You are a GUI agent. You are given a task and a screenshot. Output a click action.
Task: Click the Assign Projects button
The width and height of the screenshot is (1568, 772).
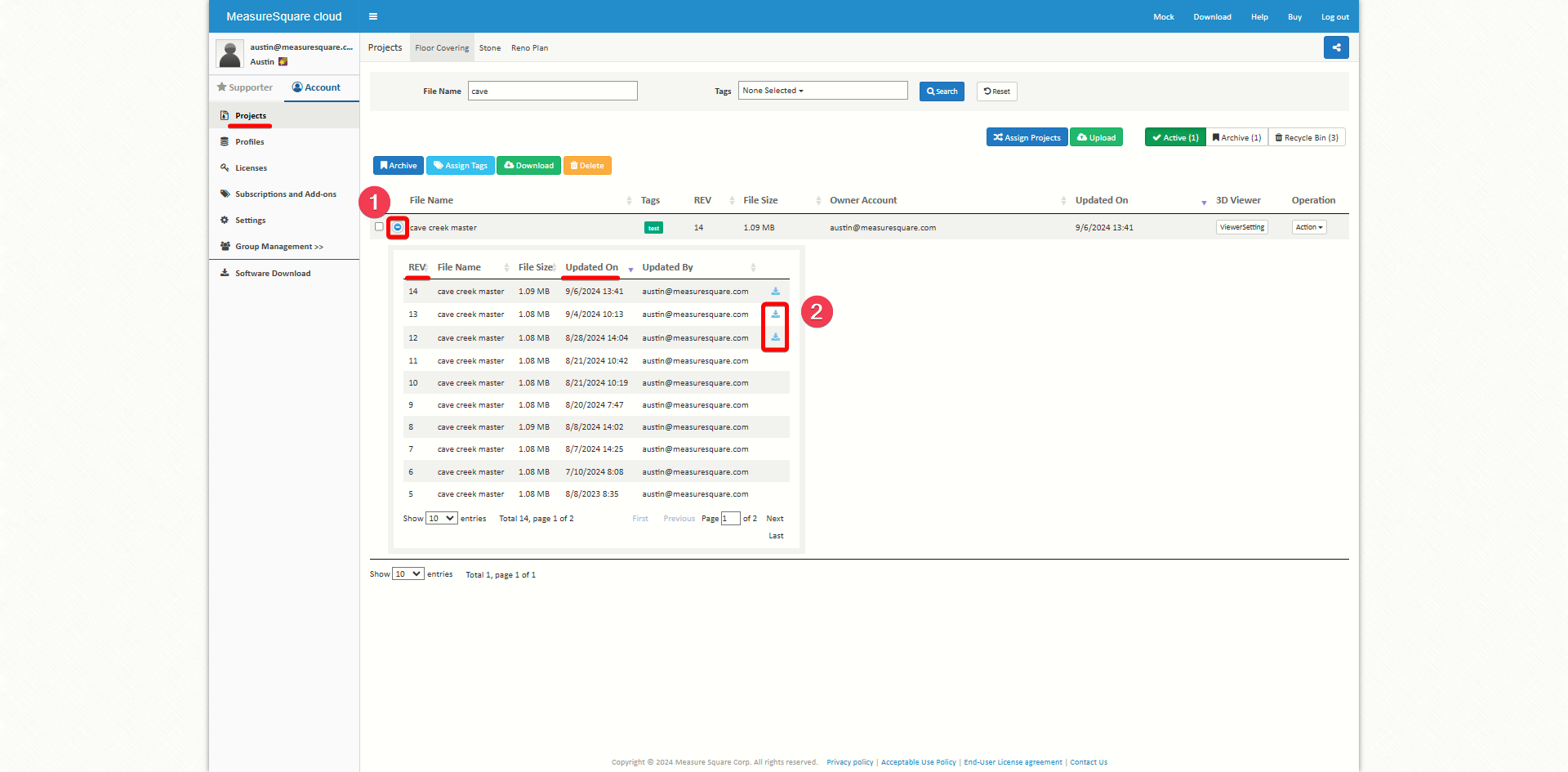(1027, 137)
